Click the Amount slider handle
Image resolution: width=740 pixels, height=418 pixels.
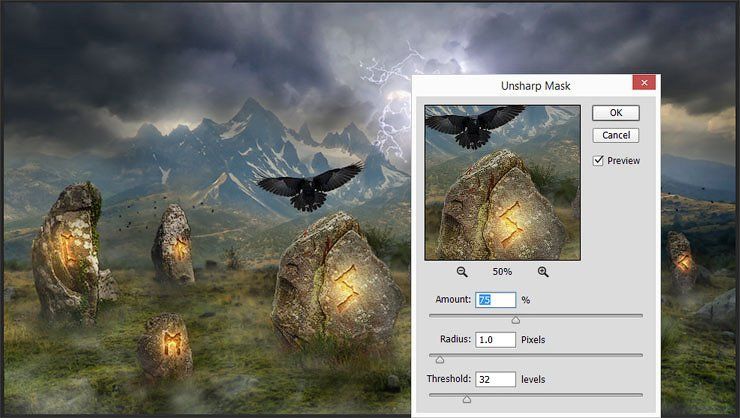click(x=516, y=320)
